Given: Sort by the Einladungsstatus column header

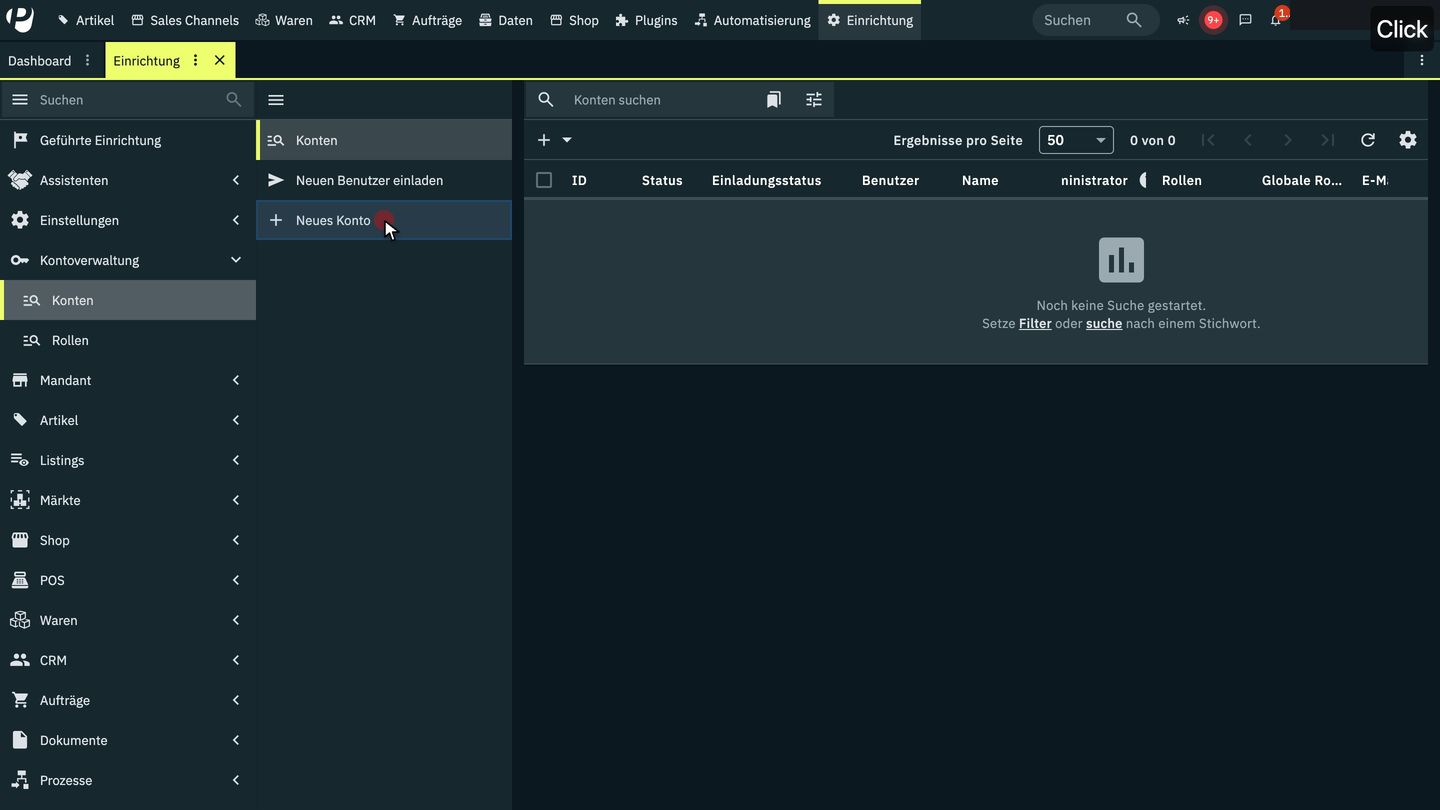Looking at the screenshot, I should click(766, 180).
